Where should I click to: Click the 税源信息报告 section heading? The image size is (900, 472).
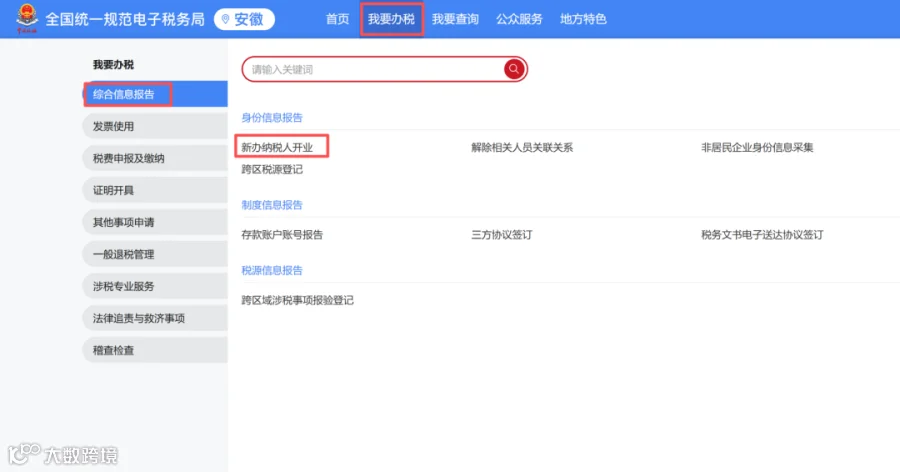(x=272, y=270)
